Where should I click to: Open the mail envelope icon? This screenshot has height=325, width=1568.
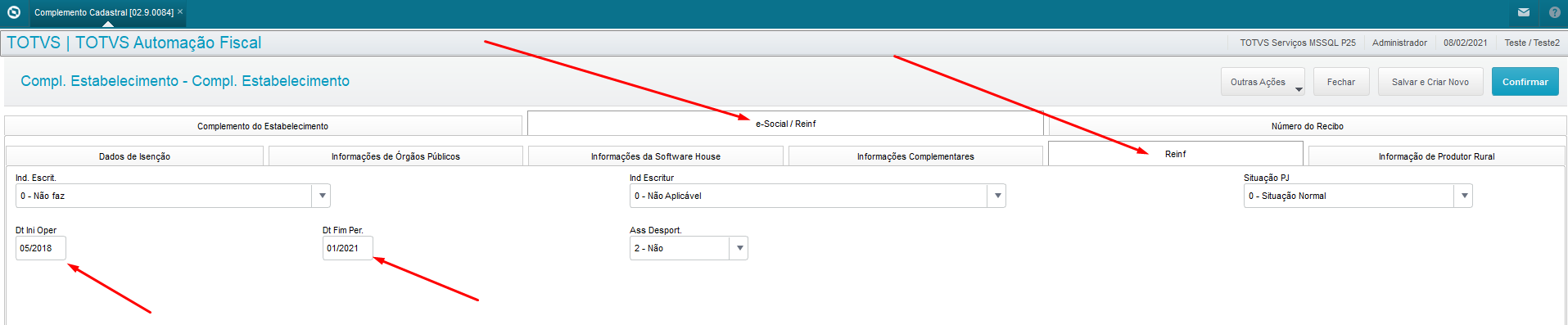click(x=1524, y=12)
